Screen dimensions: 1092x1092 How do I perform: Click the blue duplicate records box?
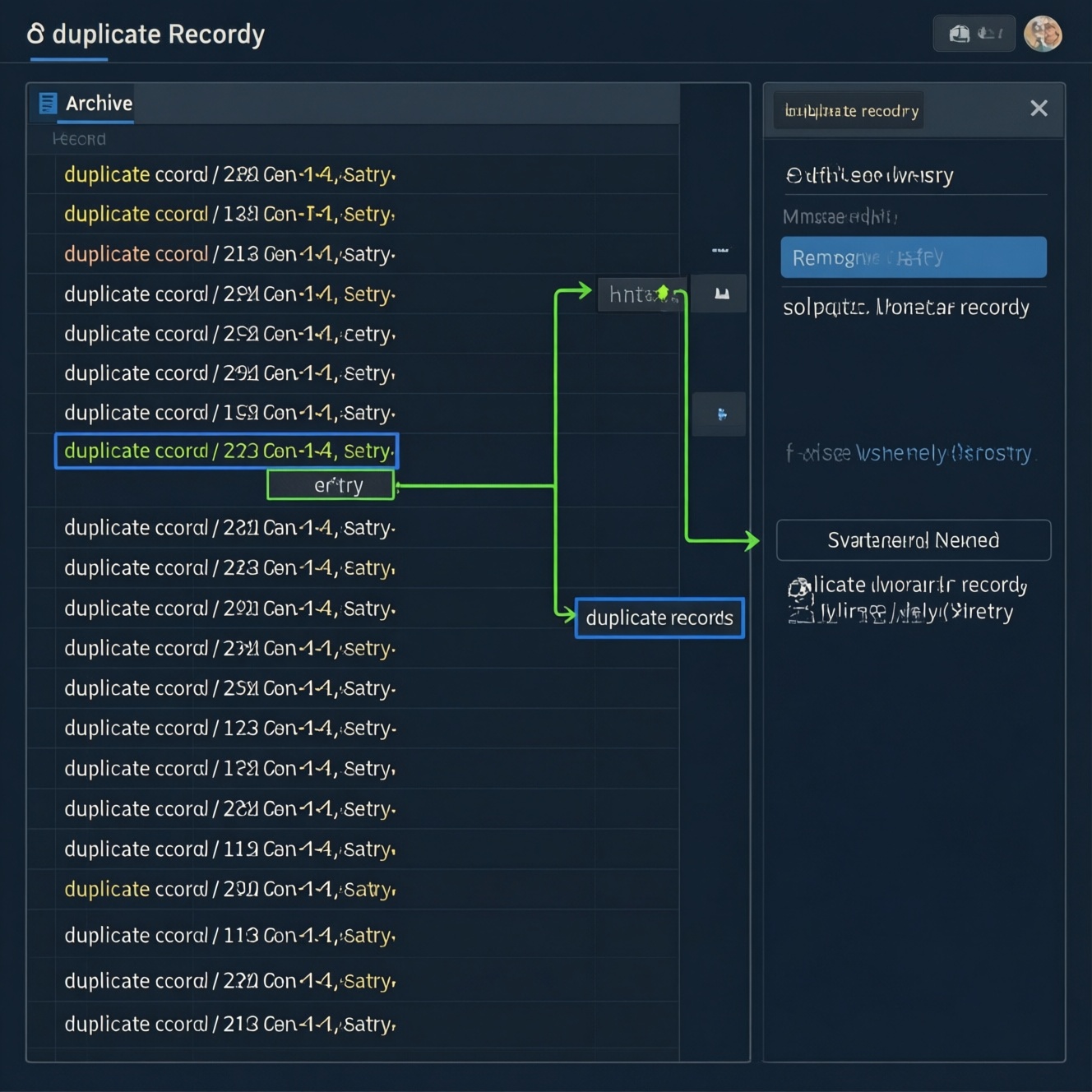[x=659, y=618]
